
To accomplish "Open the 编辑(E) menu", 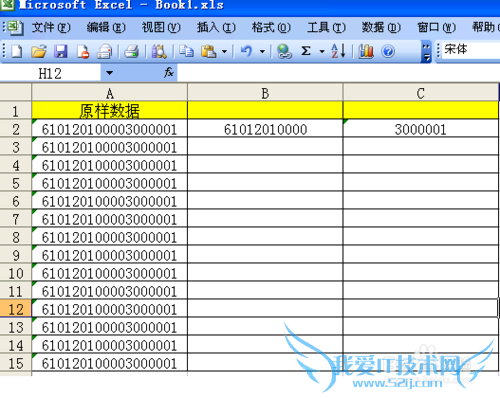I will click(x=106, y=27).
